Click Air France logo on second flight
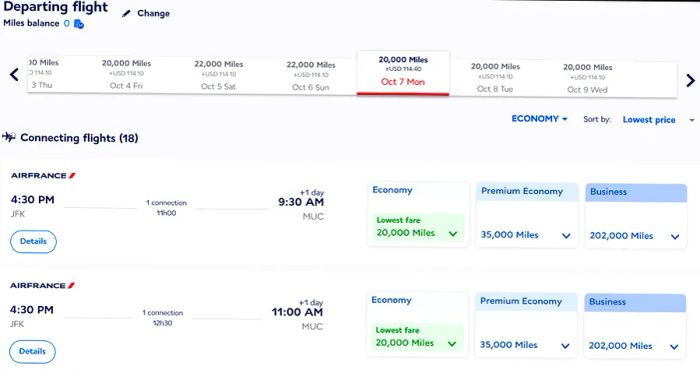Image resolution: width=700 pixels, height=373 pixels. 42,286
